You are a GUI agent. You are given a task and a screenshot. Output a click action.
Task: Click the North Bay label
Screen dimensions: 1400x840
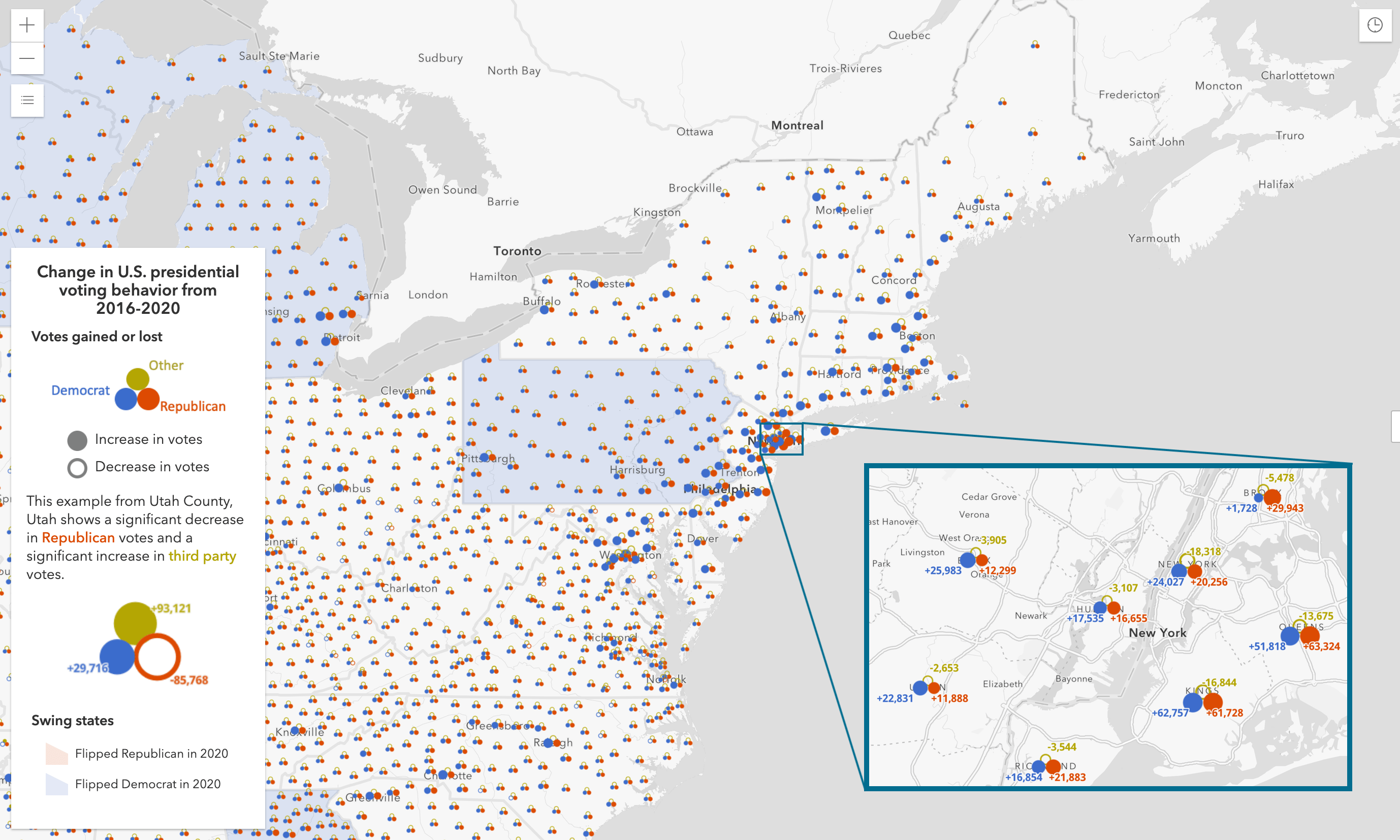(514, 71)
